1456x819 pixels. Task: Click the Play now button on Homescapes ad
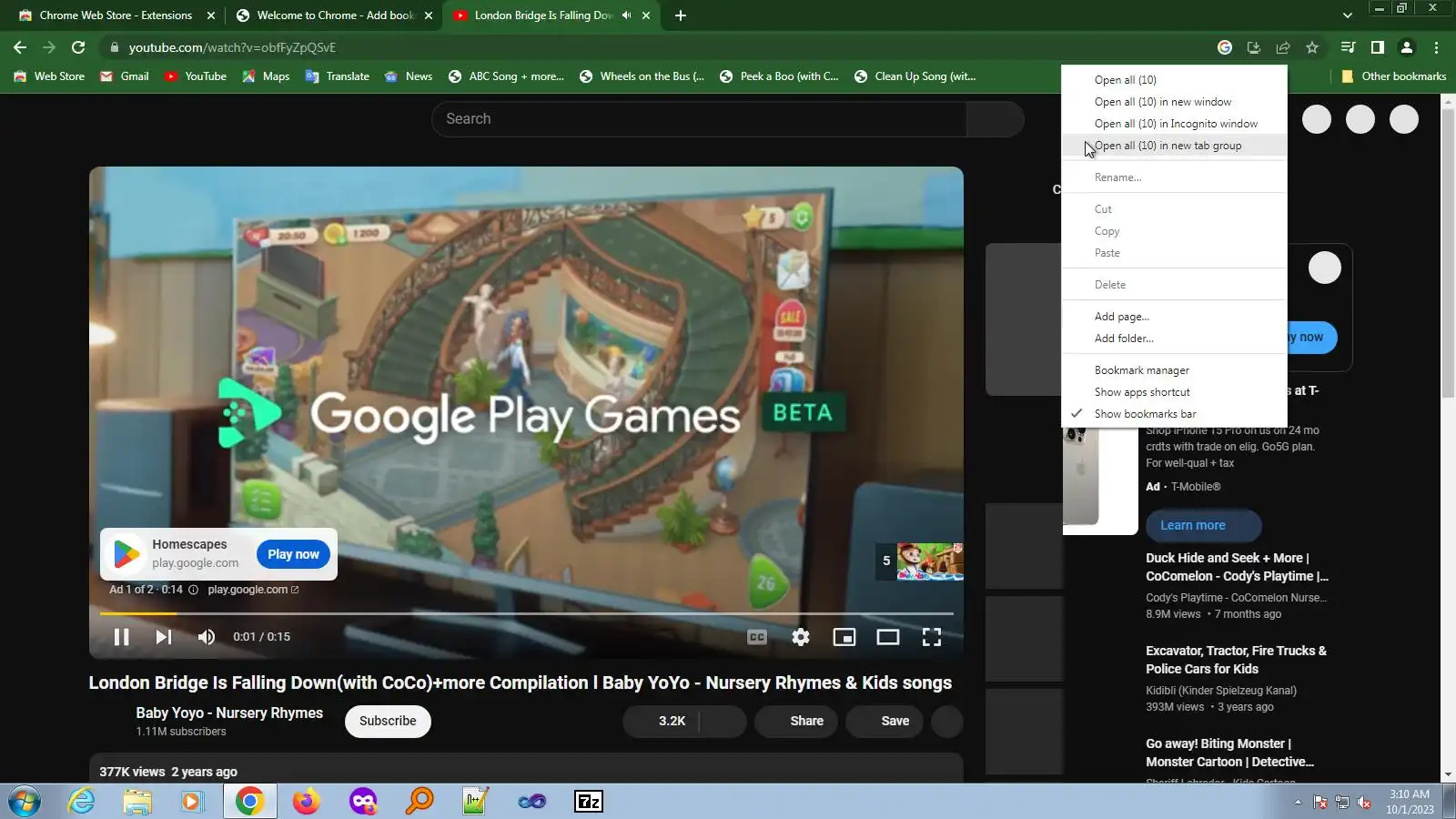click(293, 554)
